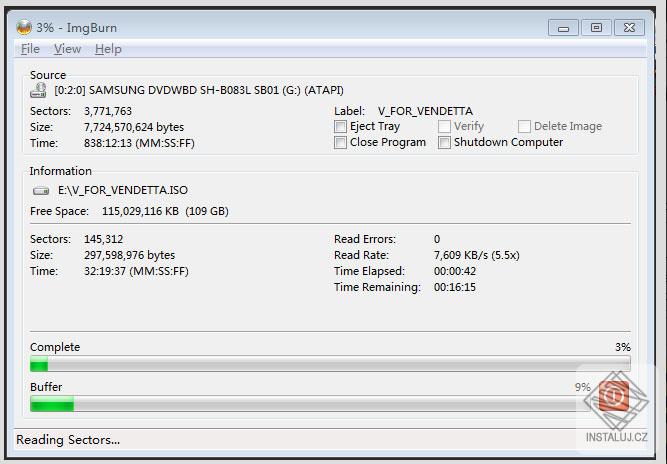The height and width of the screenshot is (464, 667).
Task: Click the source size 7,724,570,624 bytes
Action: tap(134, 127)
